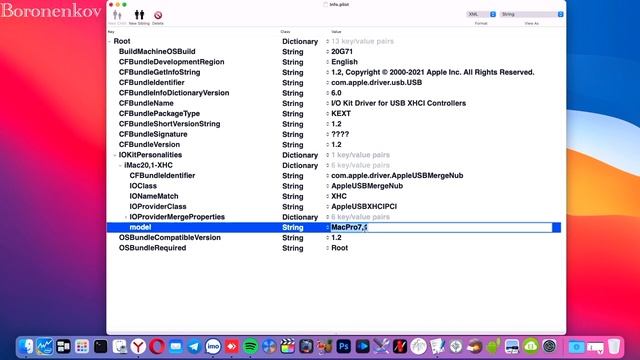Viewport: 640px width, 360px height.
Task: Open Spotify in the Dock
Action: (250, 347)
